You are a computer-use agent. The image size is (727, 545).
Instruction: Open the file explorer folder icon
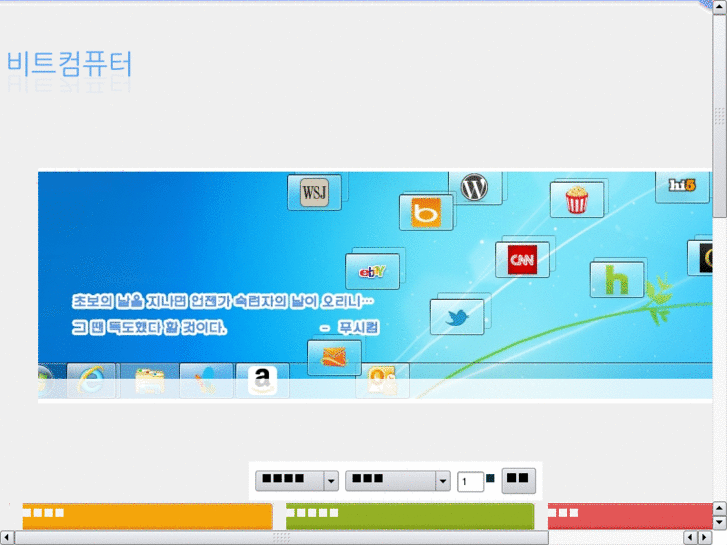point(149,381)
